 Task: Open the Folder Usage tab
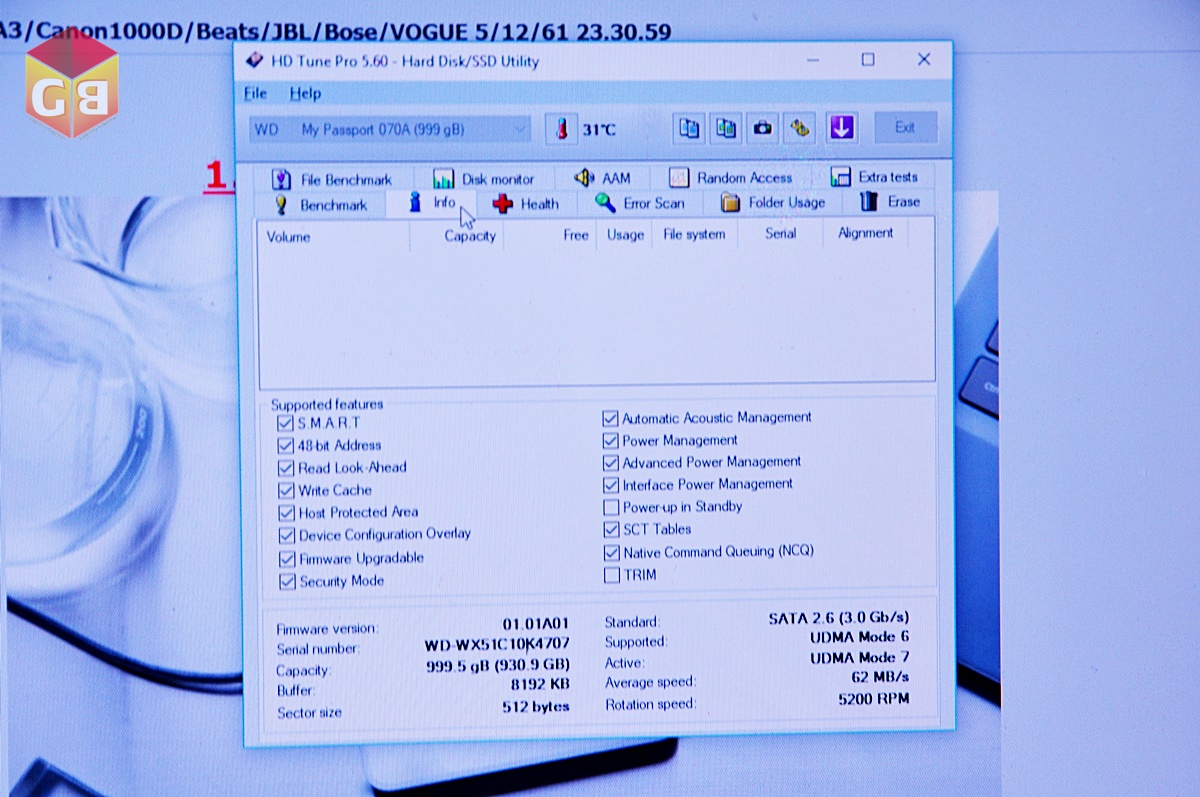(x=773, y=202)
